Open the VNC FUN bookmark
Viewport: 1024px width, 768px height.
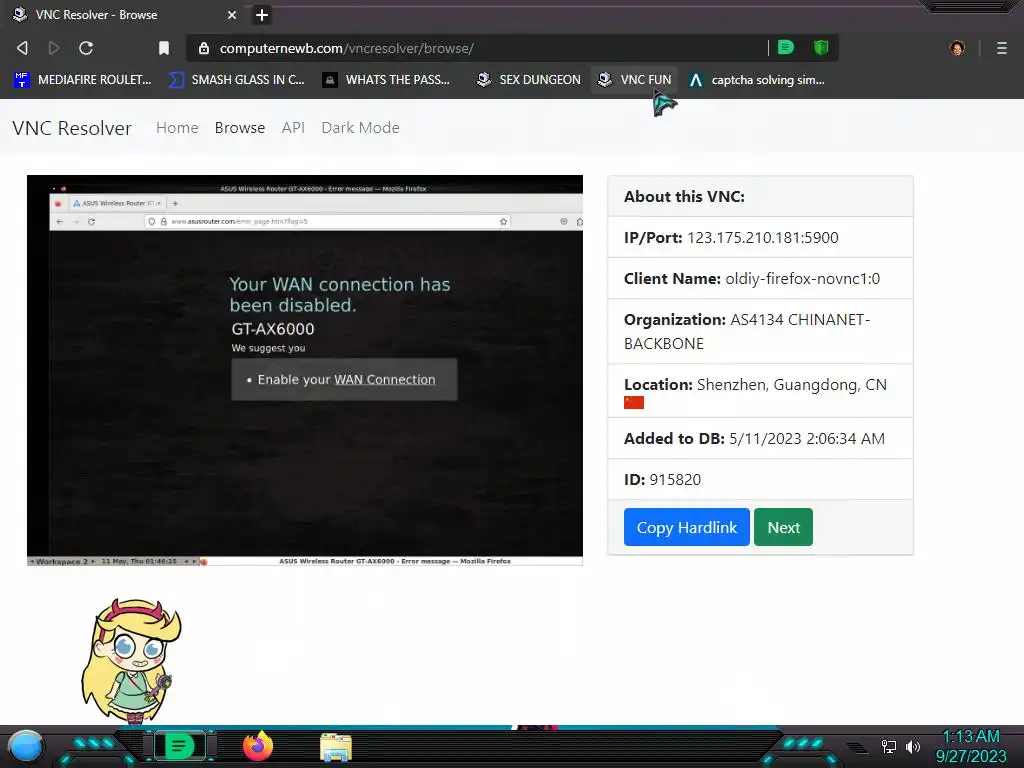[635, 80]
